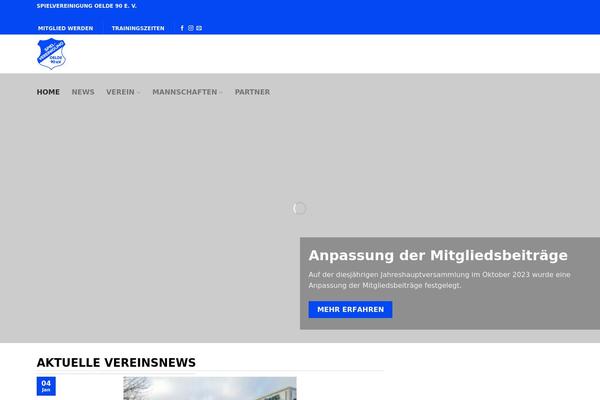Expand the Verein dropdown menu

point(123,92)
